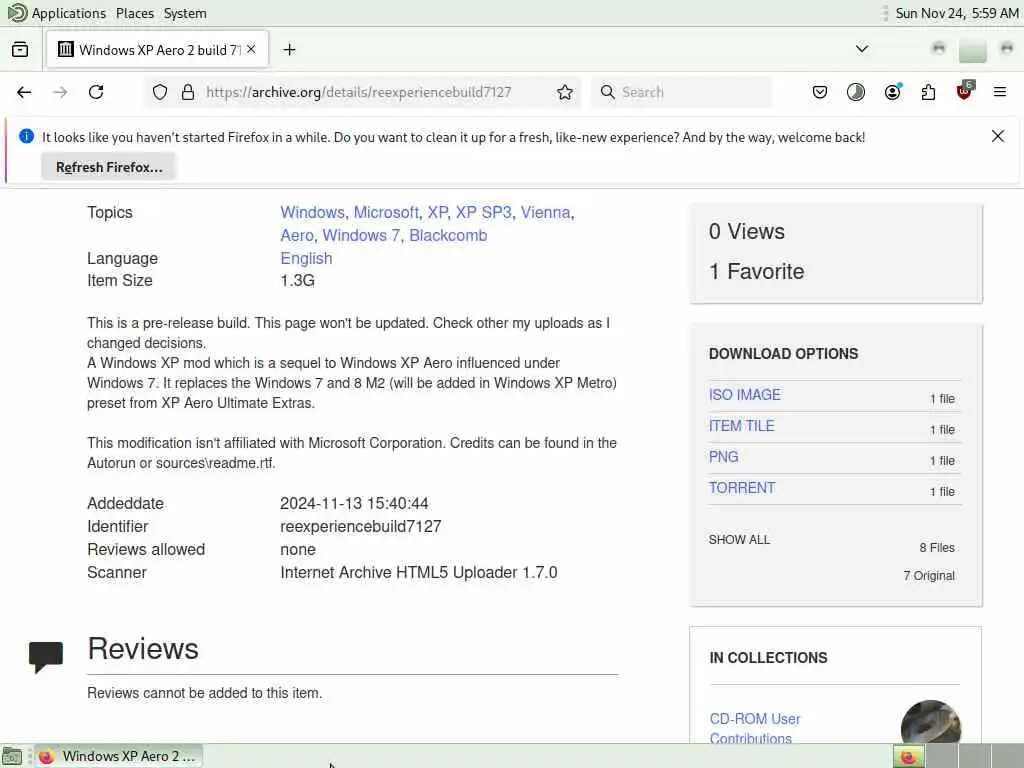The width and height of the screenshot is (1024, 768).
Task: Download the ITEM TILE file
Action: pyautogui.click(x=741, y=426)
